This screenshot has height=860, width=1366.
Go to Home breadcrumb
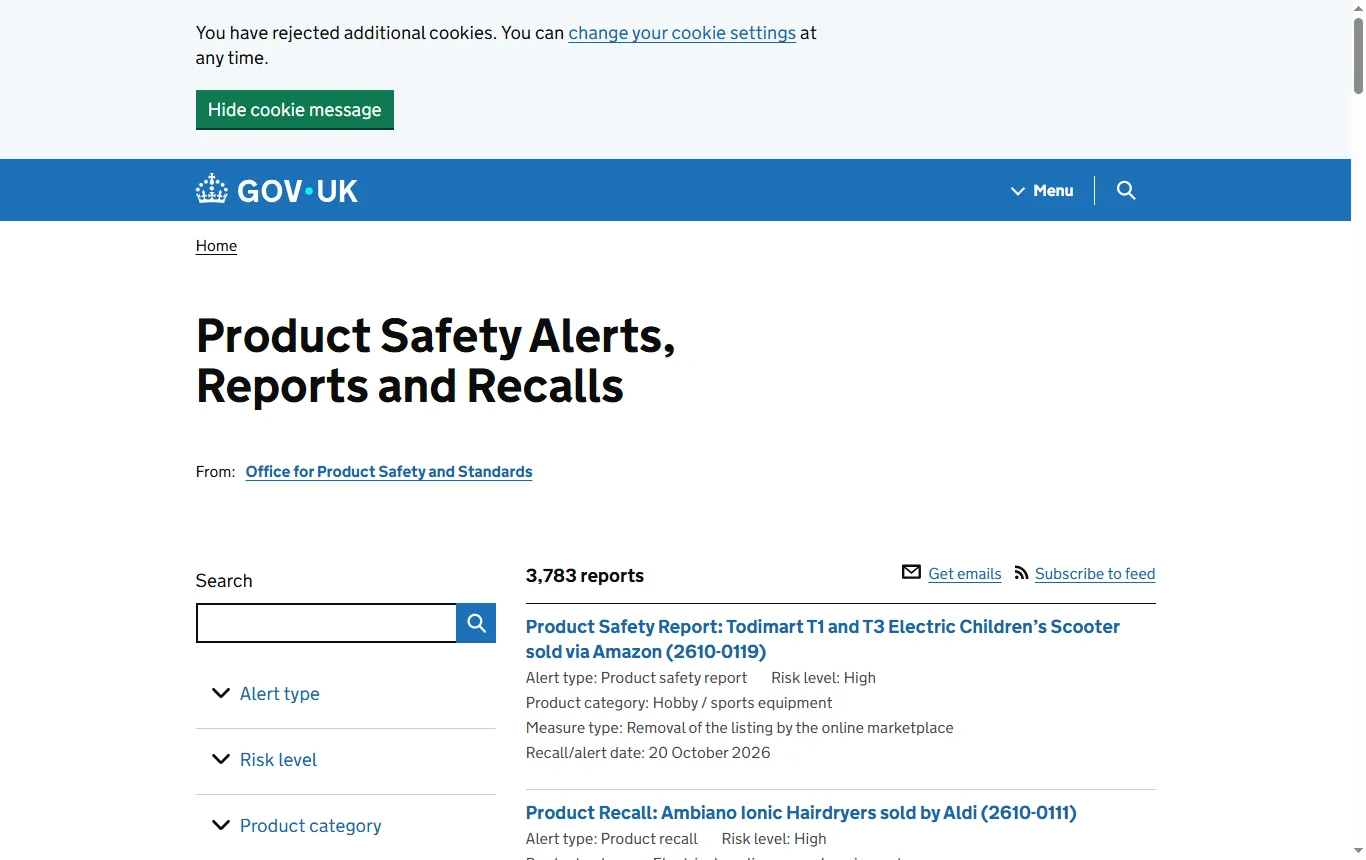[216, 246]
